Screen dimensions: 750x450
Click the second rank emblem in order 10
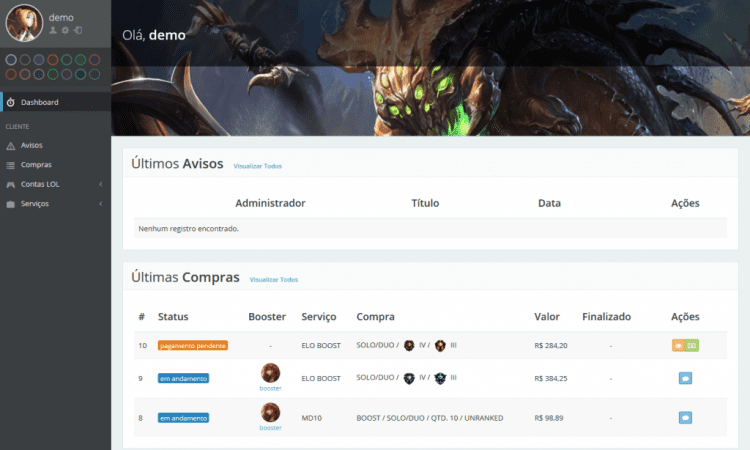pos(440,345)
